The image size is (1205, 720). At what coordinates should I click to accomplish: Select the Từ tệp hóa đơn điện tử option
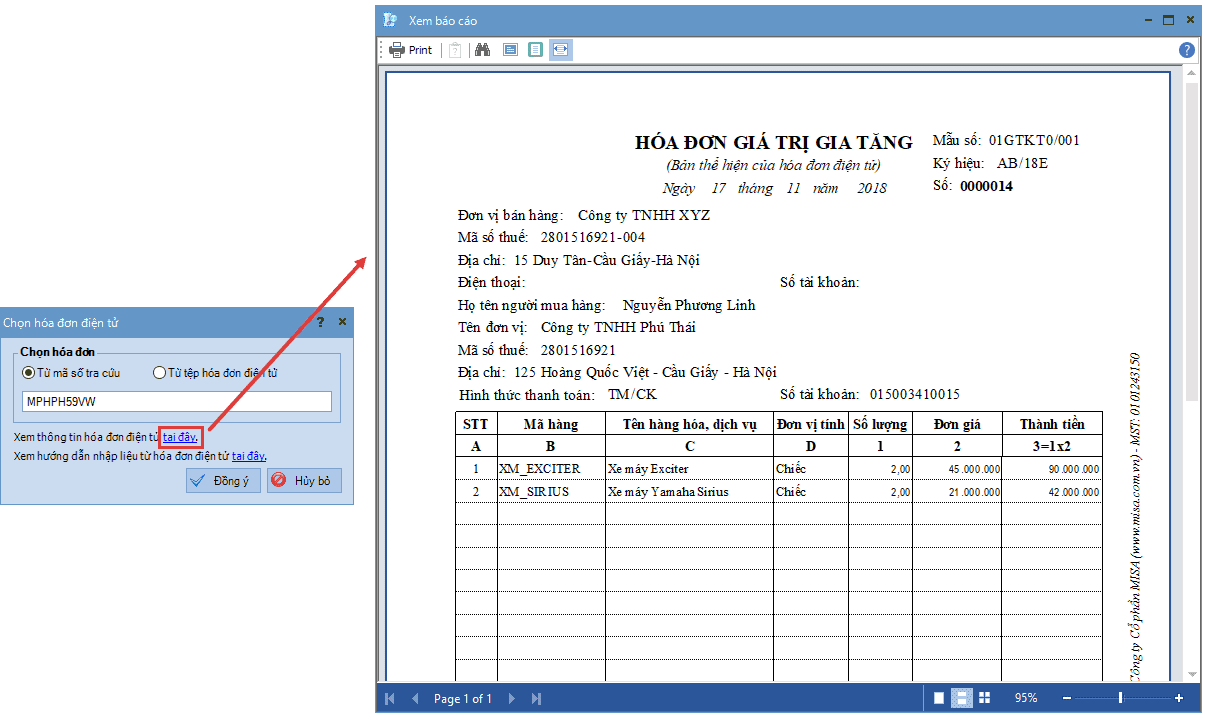(215, 373)
